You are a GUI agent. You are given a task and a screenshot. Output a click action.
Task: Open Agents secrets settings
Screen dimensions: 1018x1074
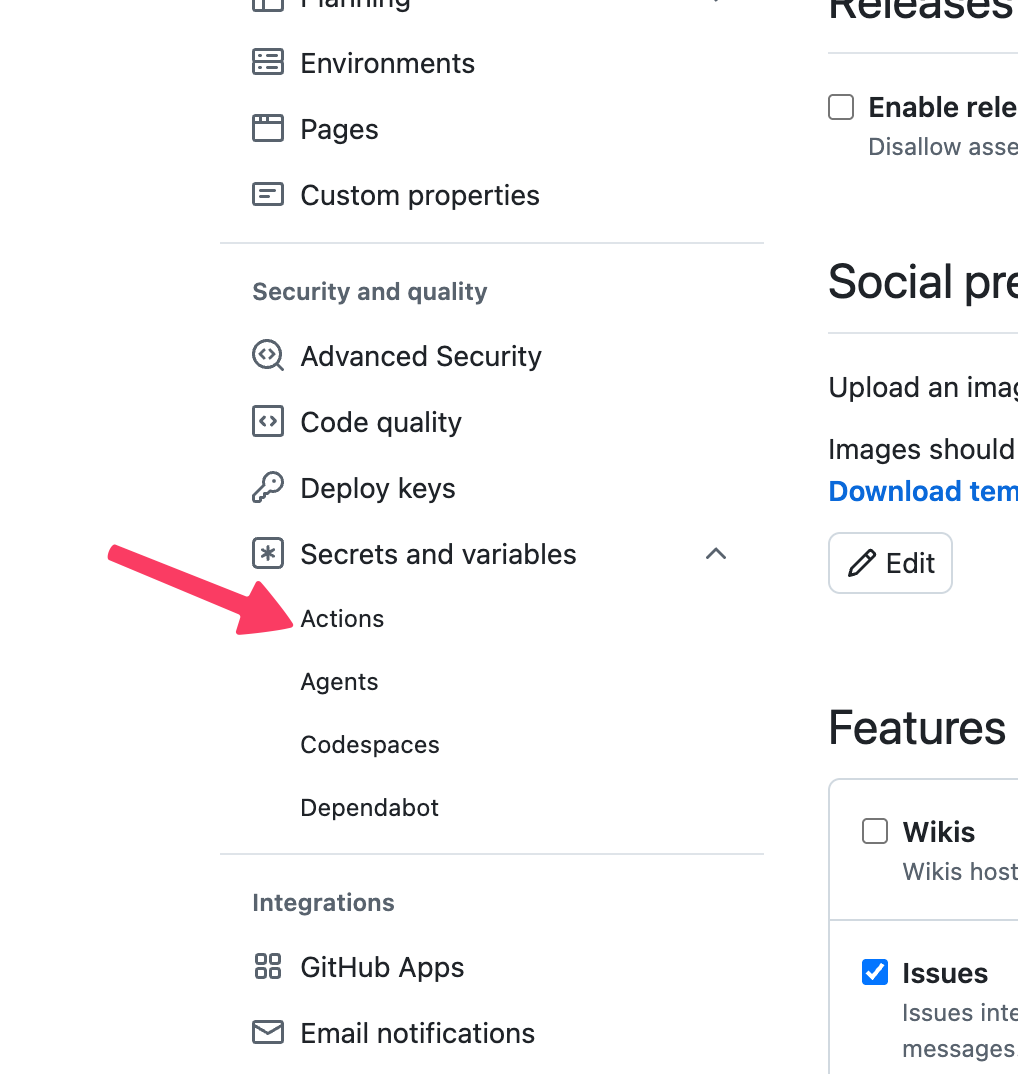point(339,682)
